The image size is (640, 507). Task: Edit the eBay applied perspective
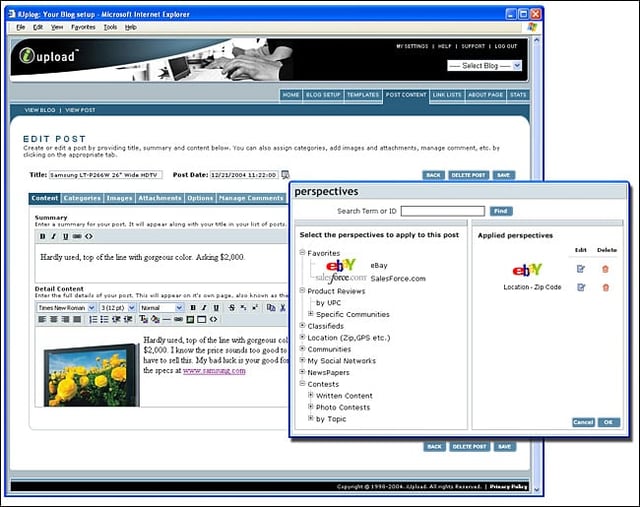pyautogui.click(x=581, y=269)
